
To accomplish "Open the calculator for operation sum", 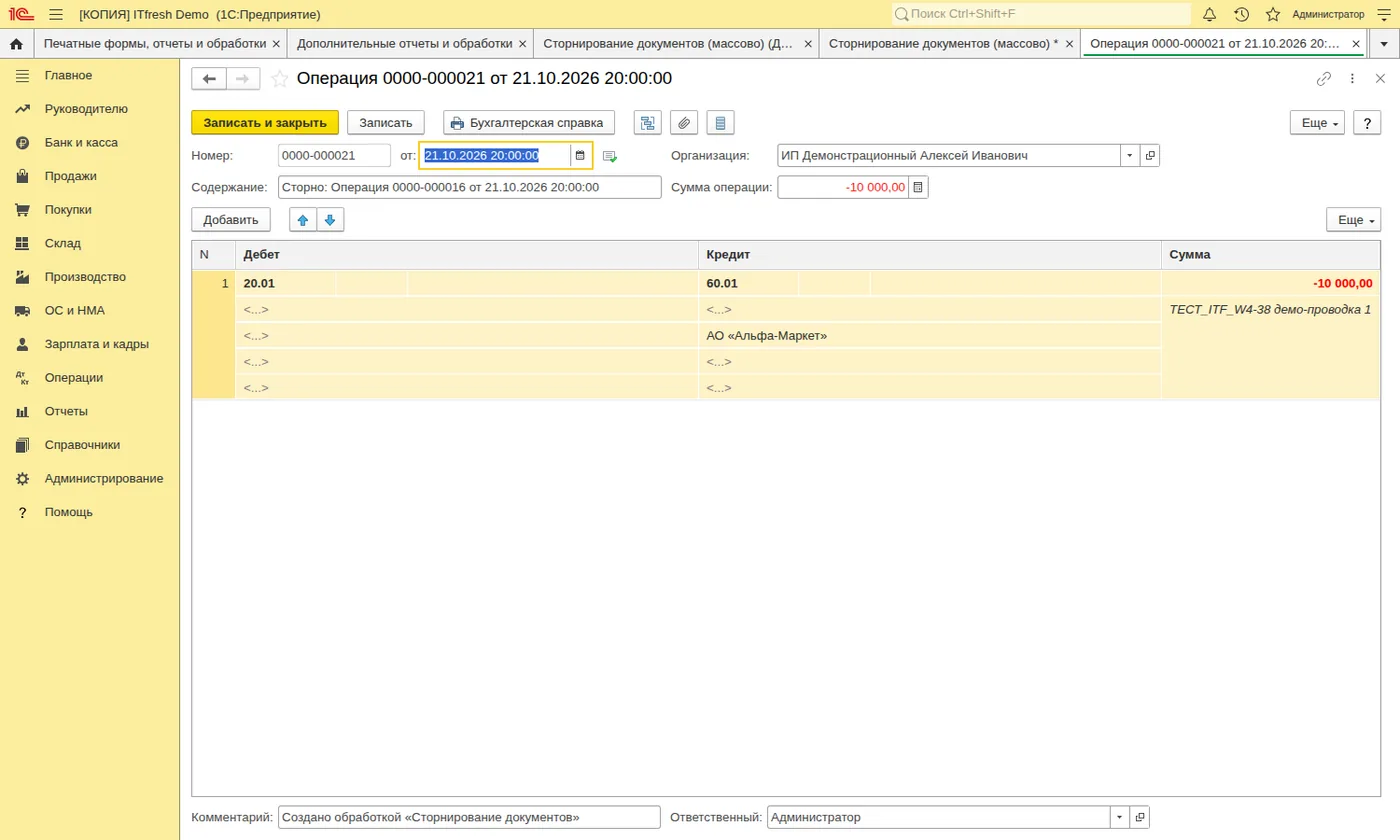I will click(x=918, y=187).
